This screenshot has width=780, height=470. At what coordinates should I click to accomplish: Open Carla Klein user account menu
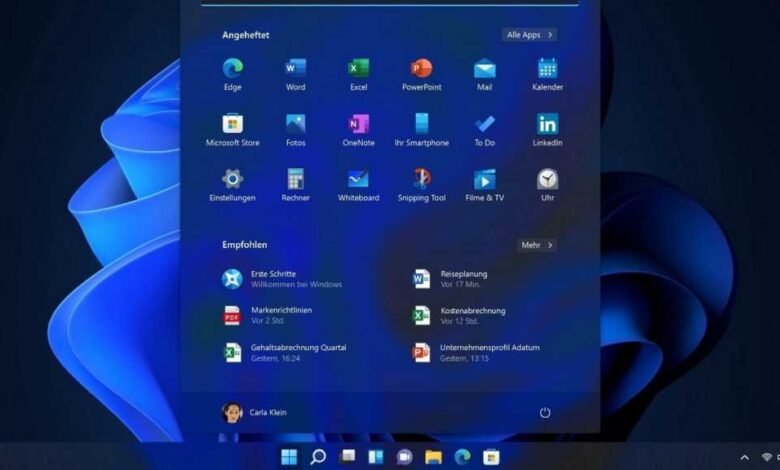254,412
